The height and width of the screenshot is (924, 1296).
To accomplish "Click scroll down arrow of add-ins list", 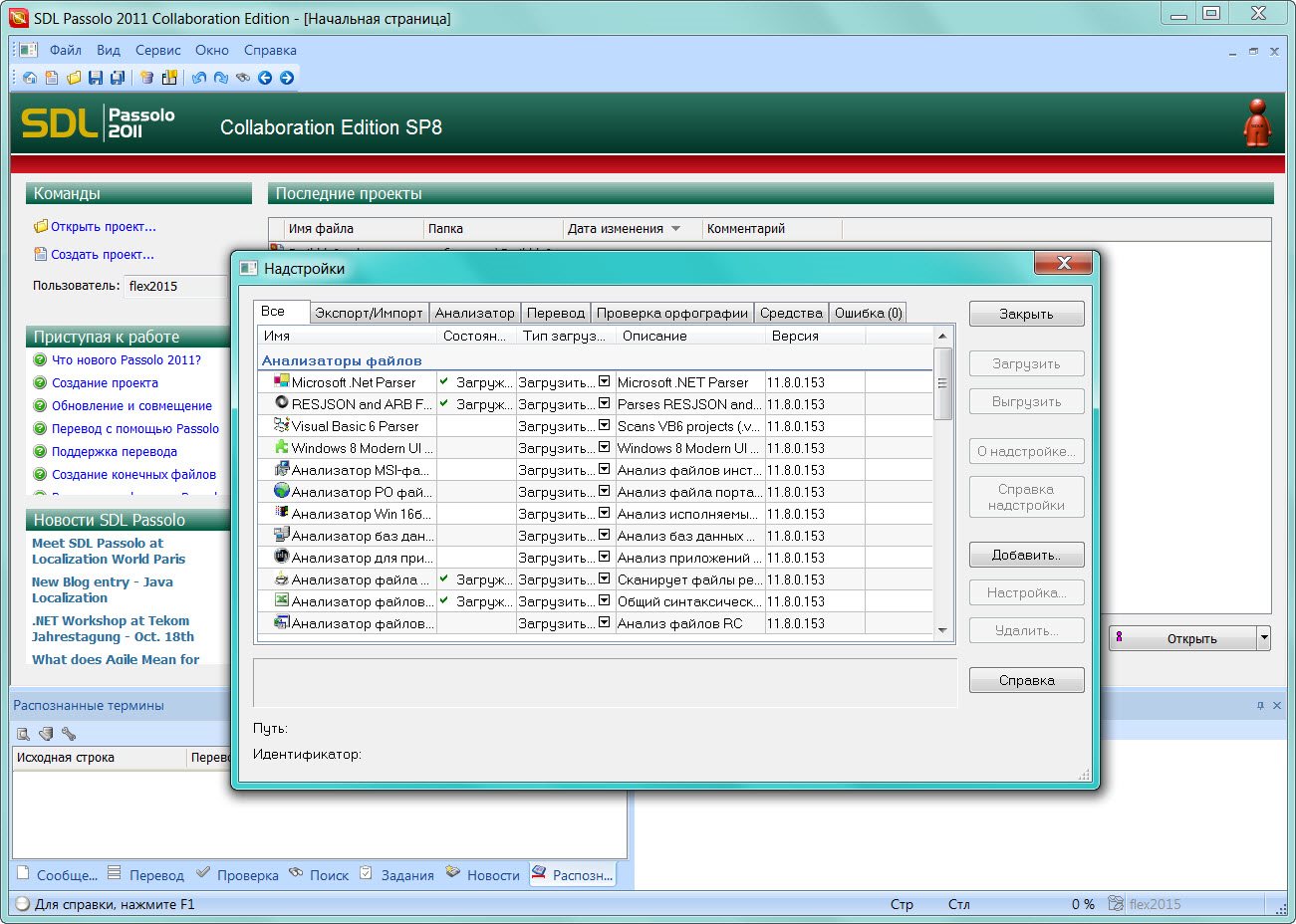I will coord(943,630).
